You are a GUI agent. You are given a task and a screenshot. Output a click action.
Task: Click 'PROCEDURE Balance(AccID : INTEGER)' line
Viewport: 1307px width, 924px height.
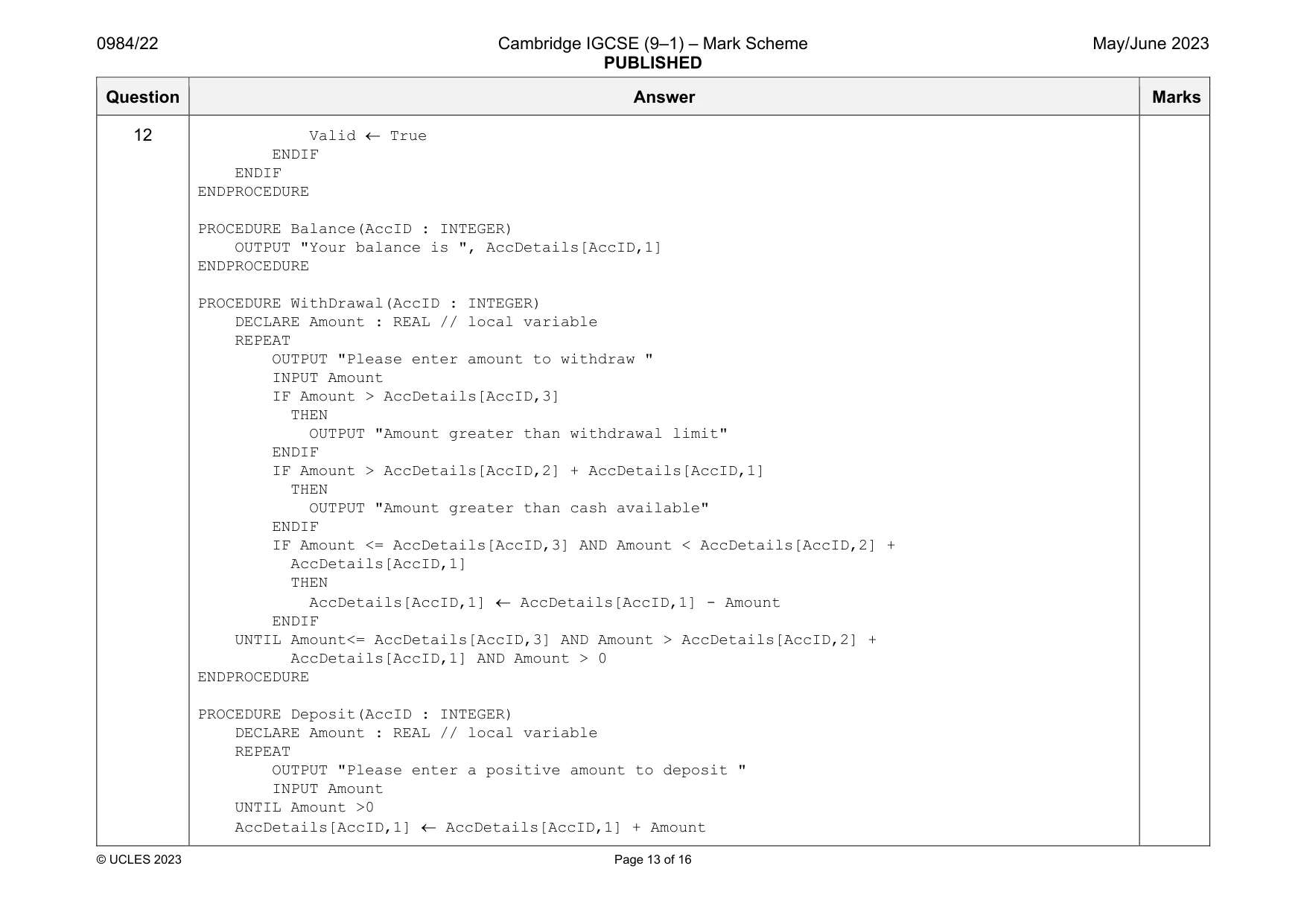(x=354, y=229)
